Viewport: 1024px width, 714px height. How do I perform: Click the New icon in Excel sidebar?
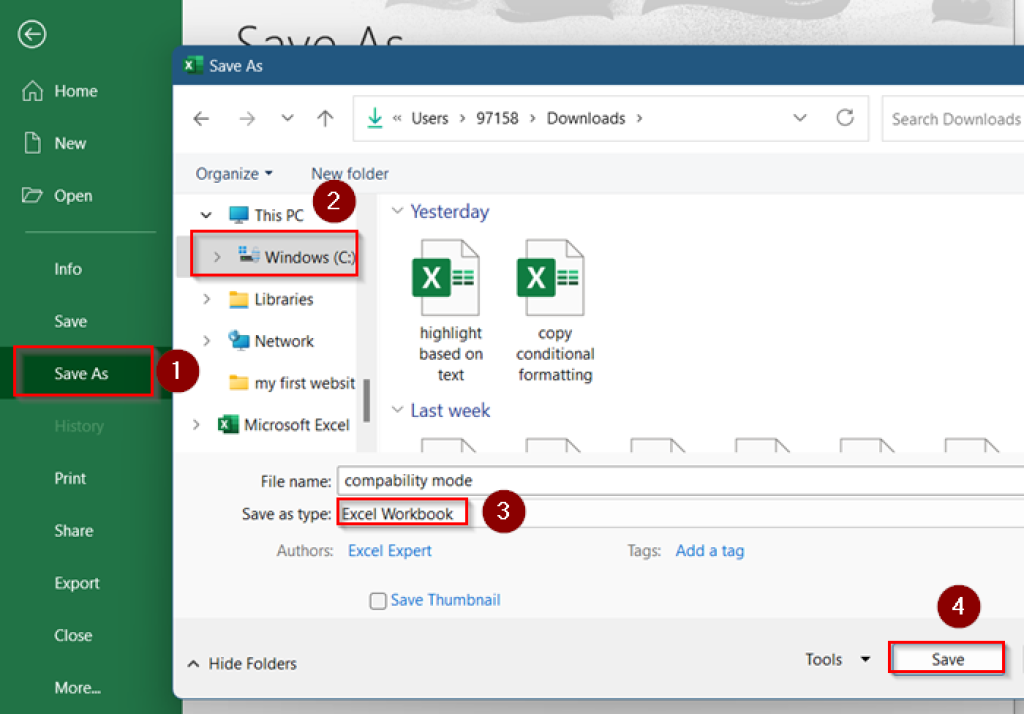(34, 143)
